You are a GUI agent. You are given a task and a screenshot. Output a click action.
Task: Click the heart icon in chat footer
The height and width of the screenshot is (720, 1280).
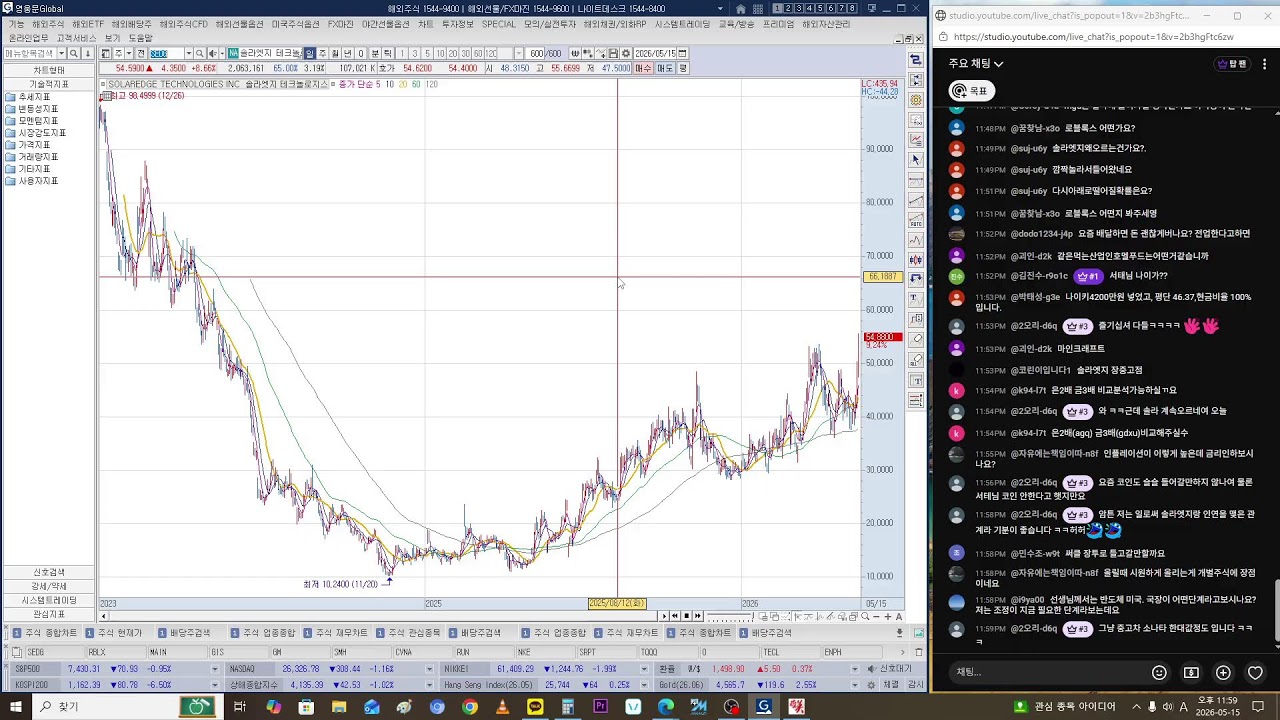tap(1255, 672)
